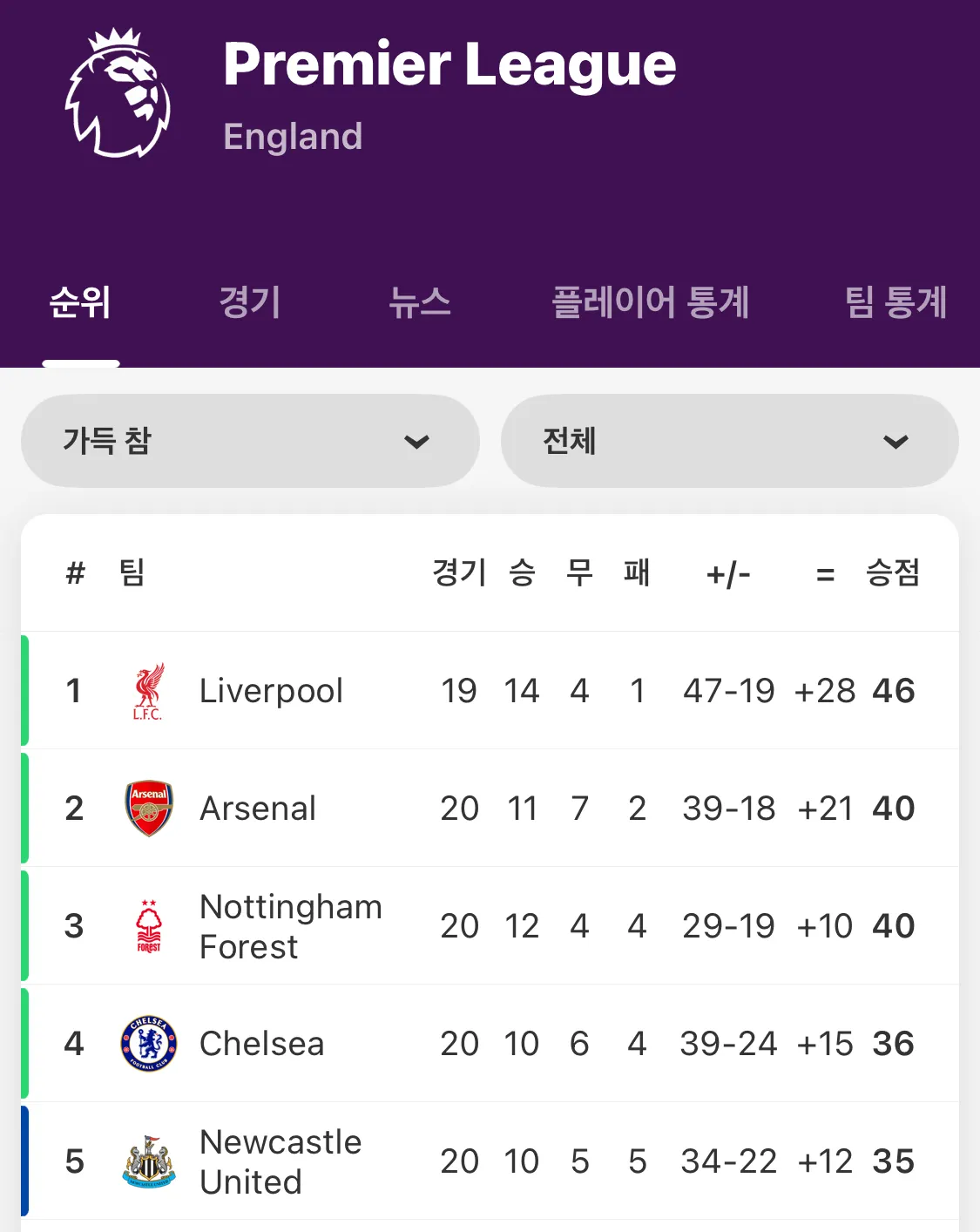Click chevron arrow in 전체 selector

tap(896, 442)
